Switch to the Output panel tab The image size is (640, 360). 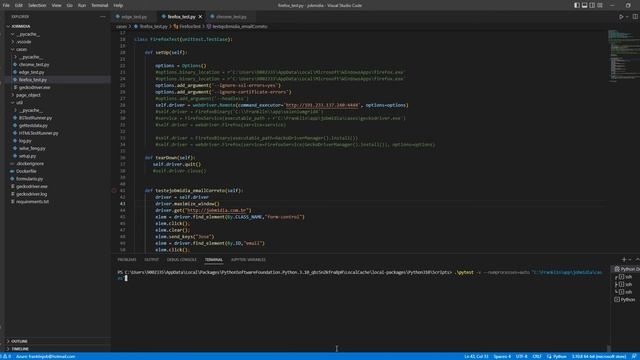(151, 260)
